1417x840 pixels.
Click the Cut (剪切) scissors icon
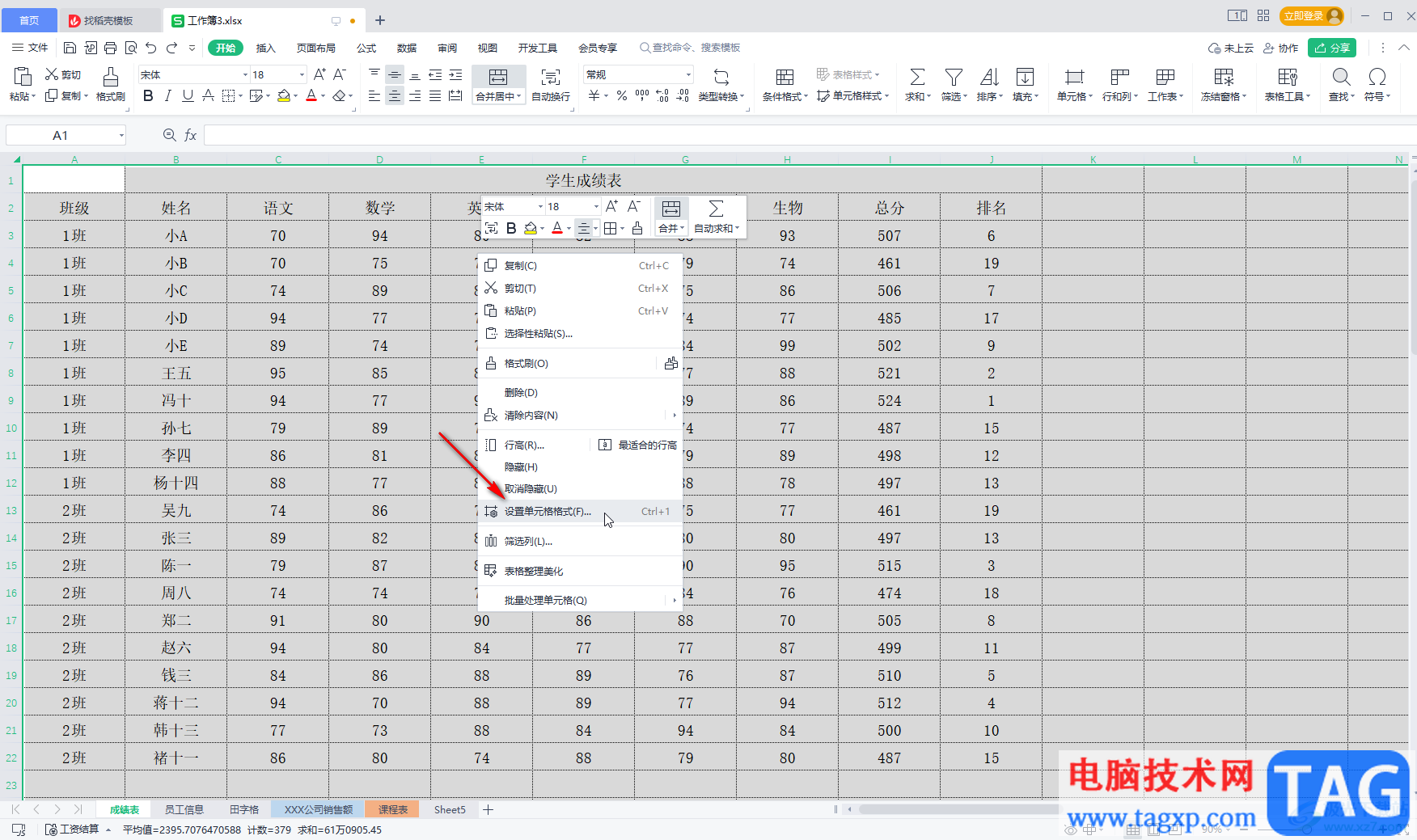pos(52,74)
